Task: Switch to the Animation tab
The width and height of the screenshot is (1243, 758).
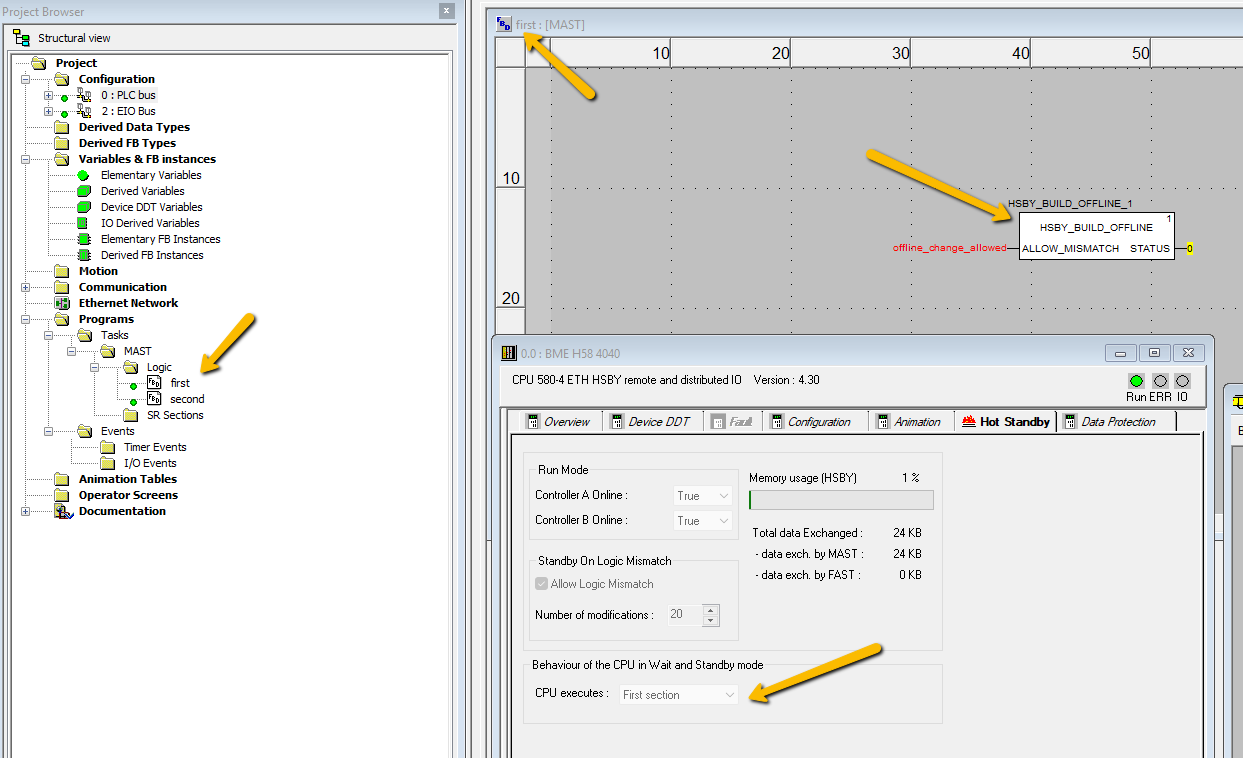Action: pos(910,422)
